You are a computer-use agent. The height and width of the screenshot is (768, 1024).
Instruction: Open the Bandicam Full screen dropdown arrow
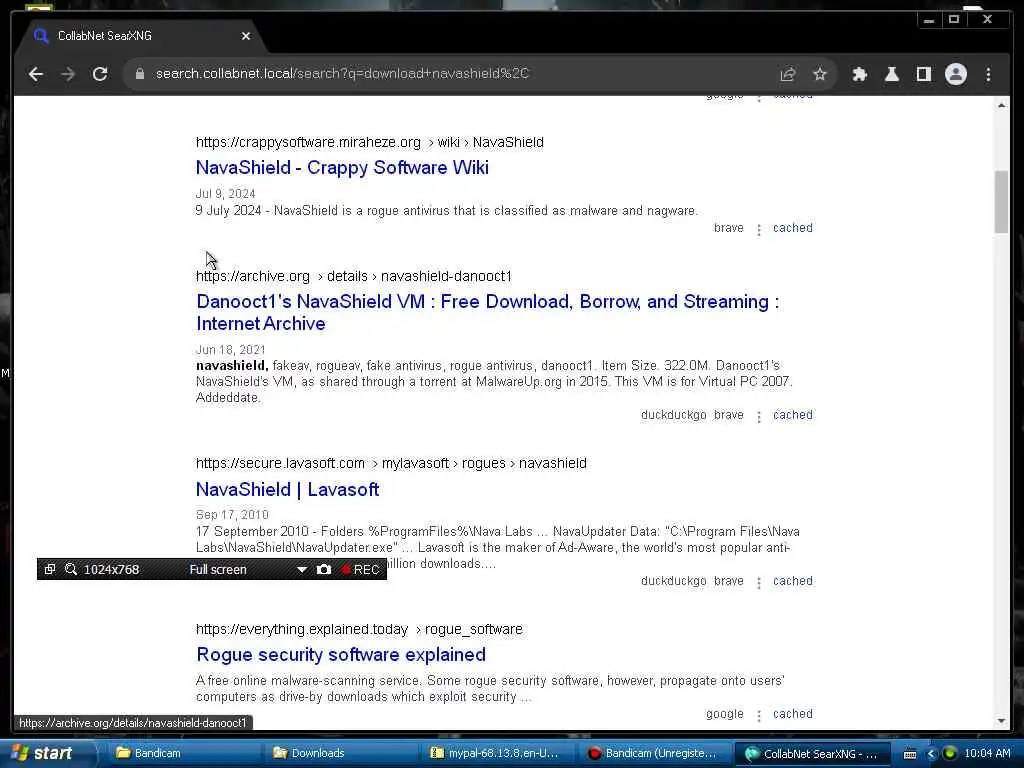pos(302,569)
